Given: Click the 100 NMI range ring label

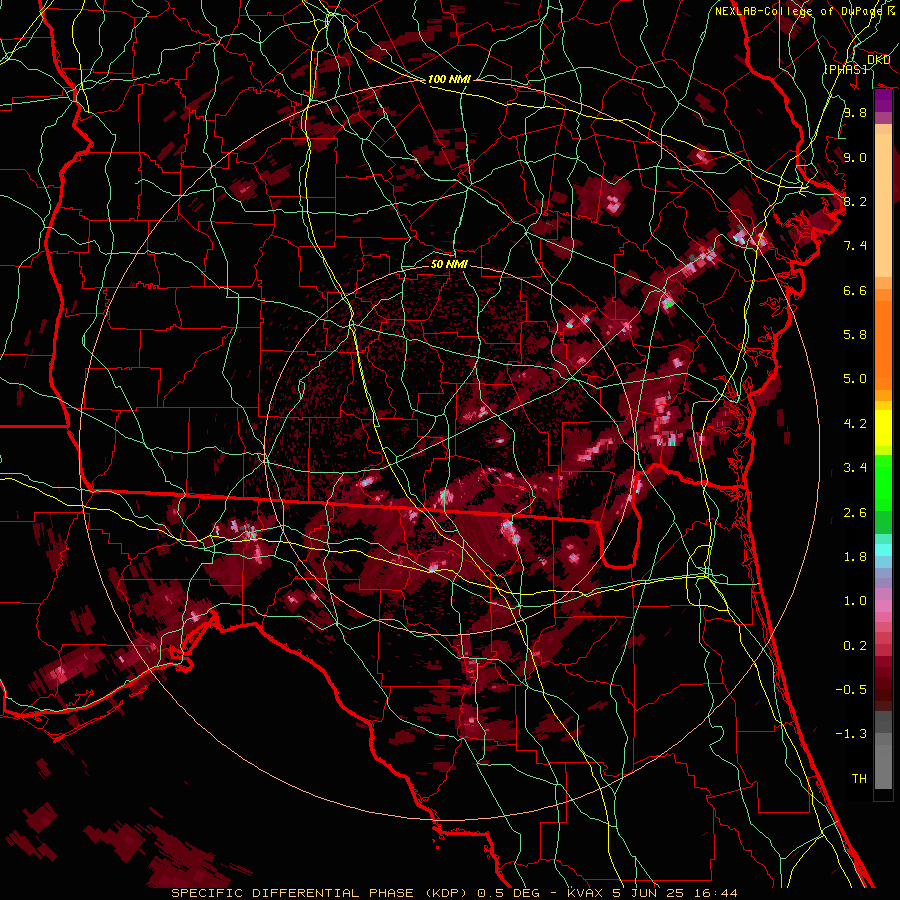Looking at the screenshot, I should click(449, 79).
